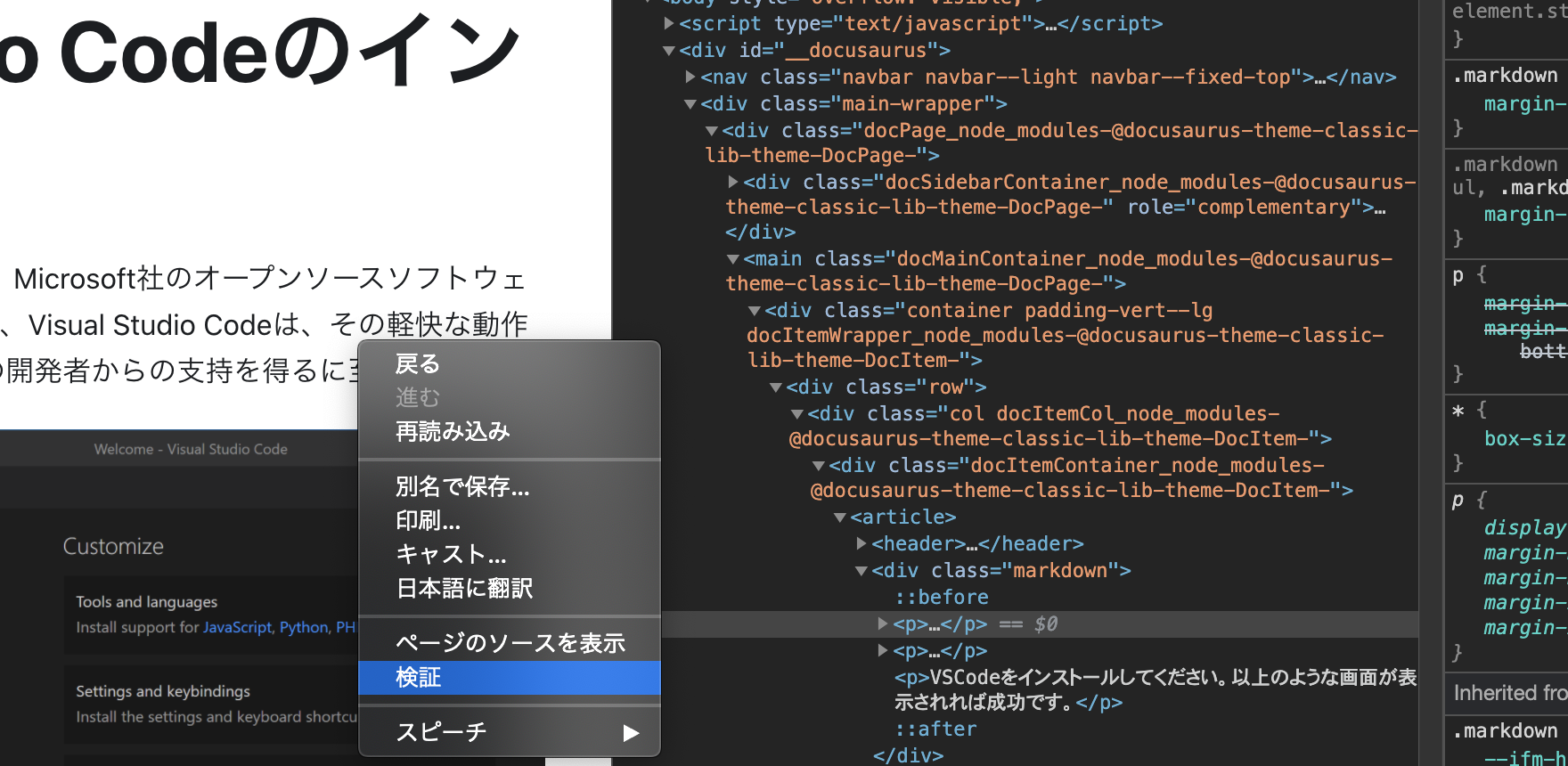Collapse the div class="markdown" node
Screen dimensions: 1568x766
[x=862, y=571]
